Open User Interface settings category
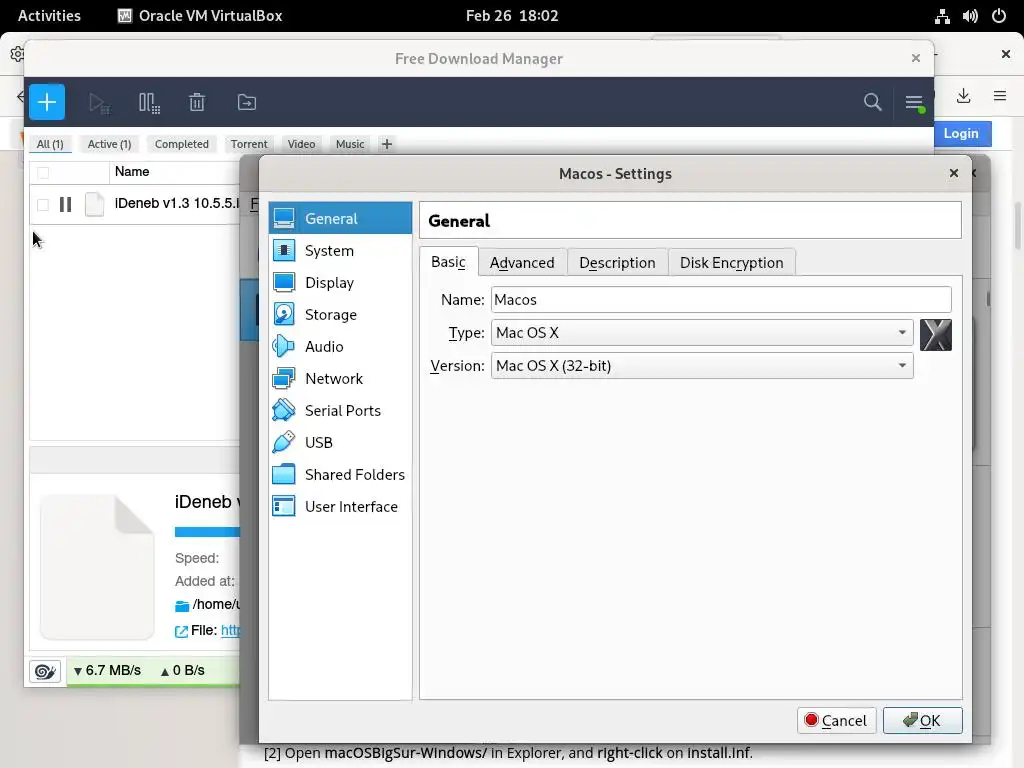The image size is (1024, 768). pyautogui.click(x=340, y=506)
